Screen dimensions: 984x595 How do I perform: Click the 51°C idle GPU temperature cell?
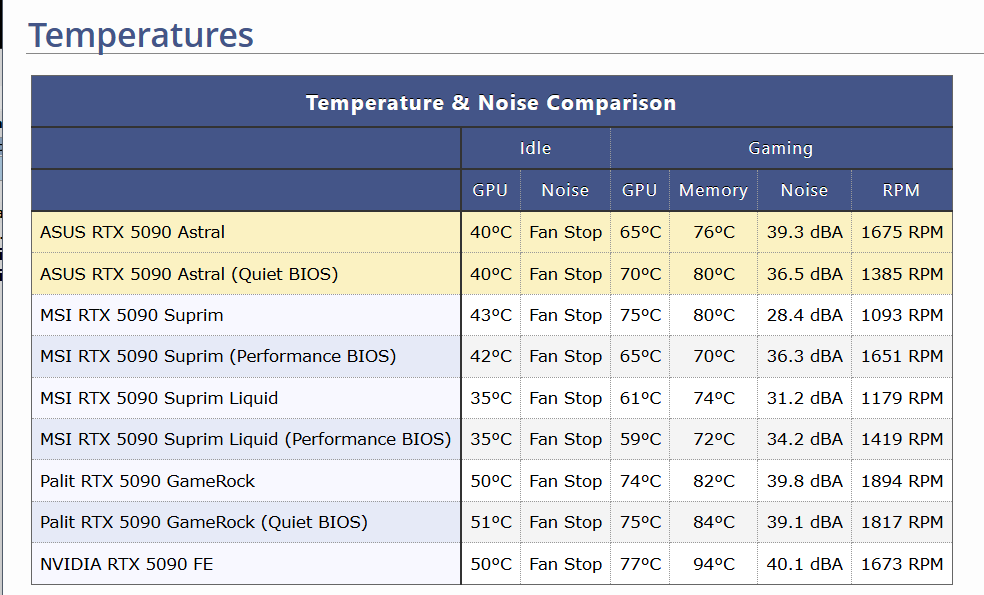491,522
